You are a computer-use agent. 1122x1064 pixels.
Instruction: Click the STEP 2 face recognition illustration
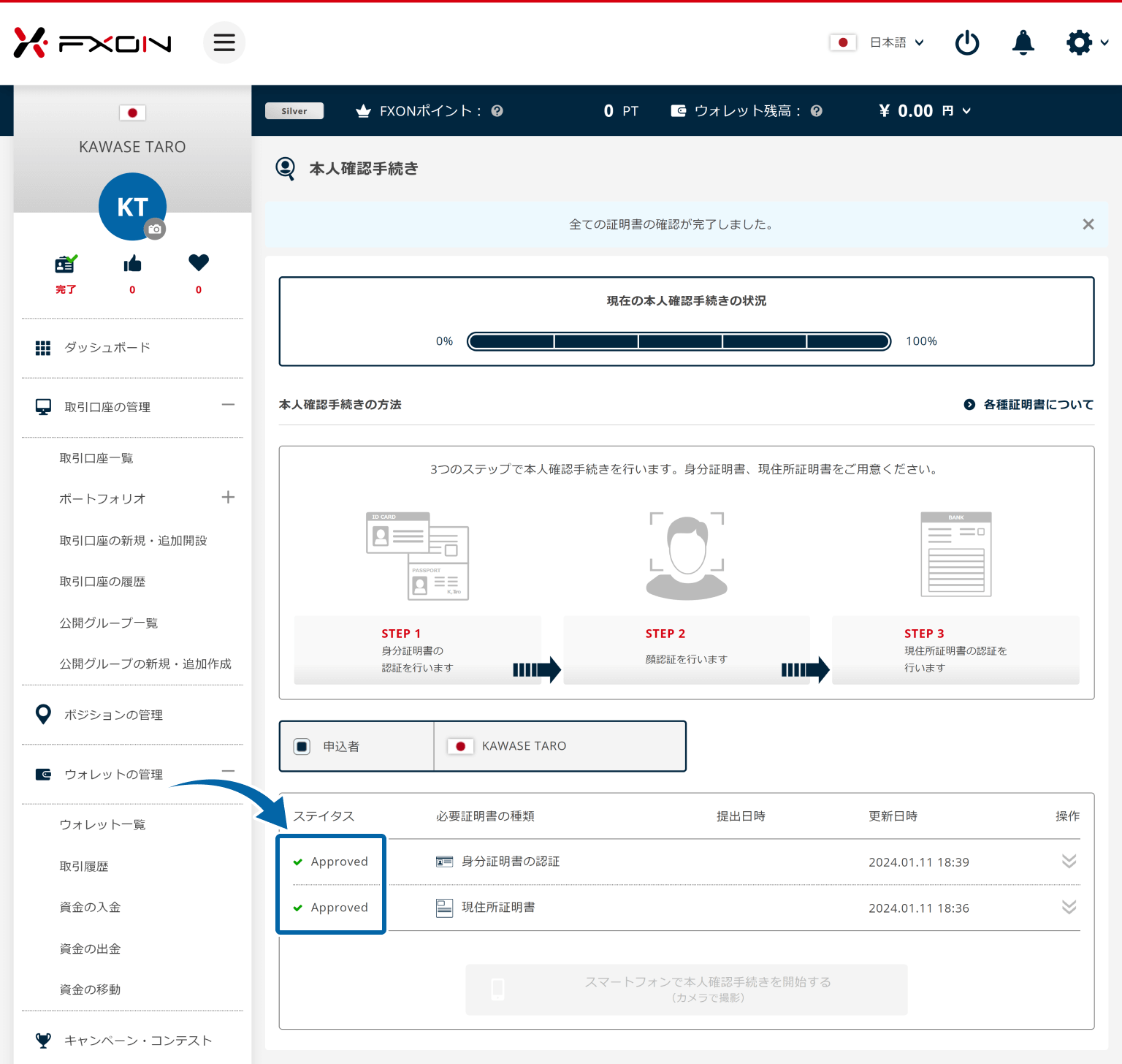click(x=687, y=556)
